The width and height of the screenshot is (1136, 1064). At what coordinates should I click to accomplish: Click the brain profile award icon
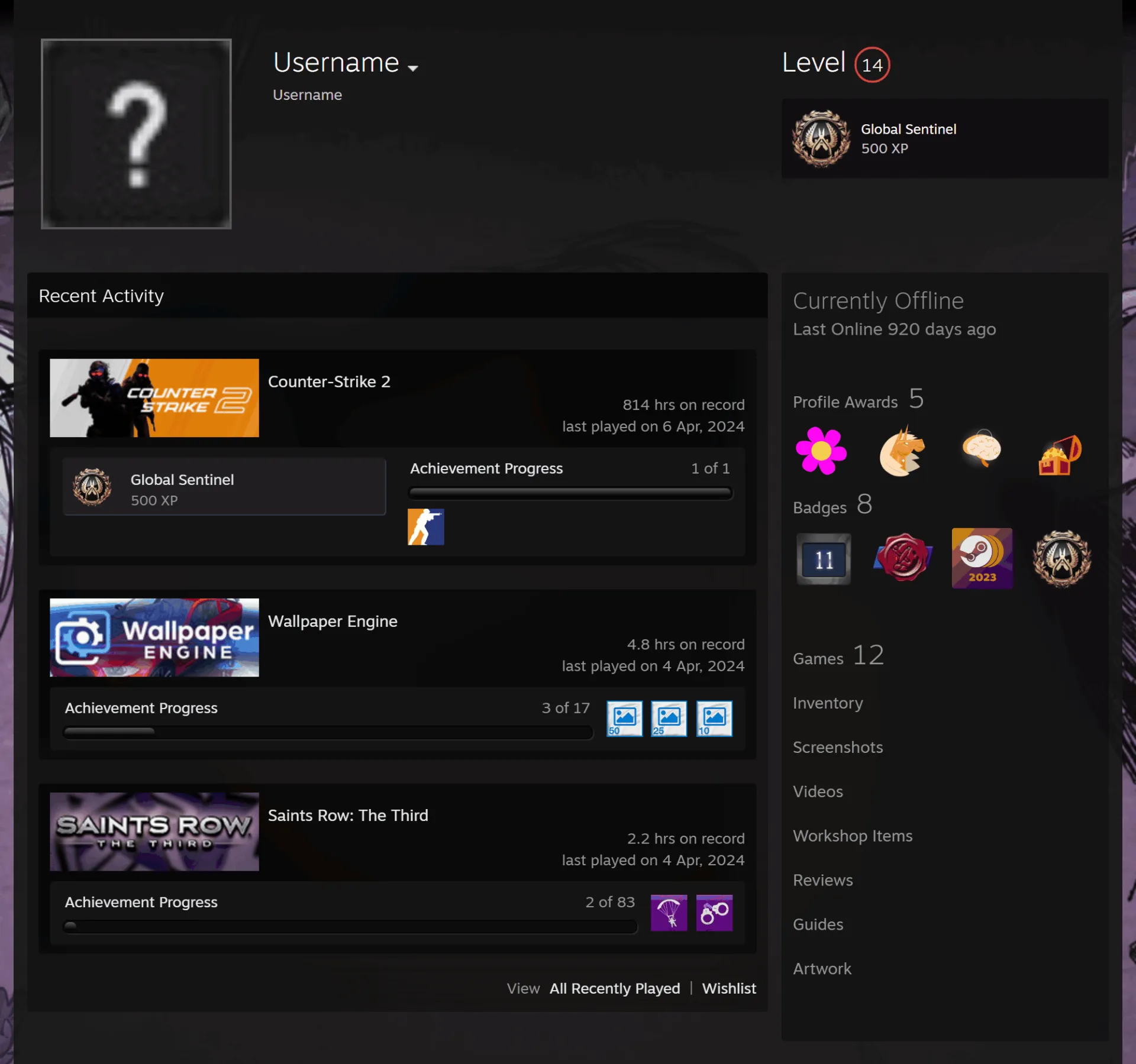tap(981, 448)
